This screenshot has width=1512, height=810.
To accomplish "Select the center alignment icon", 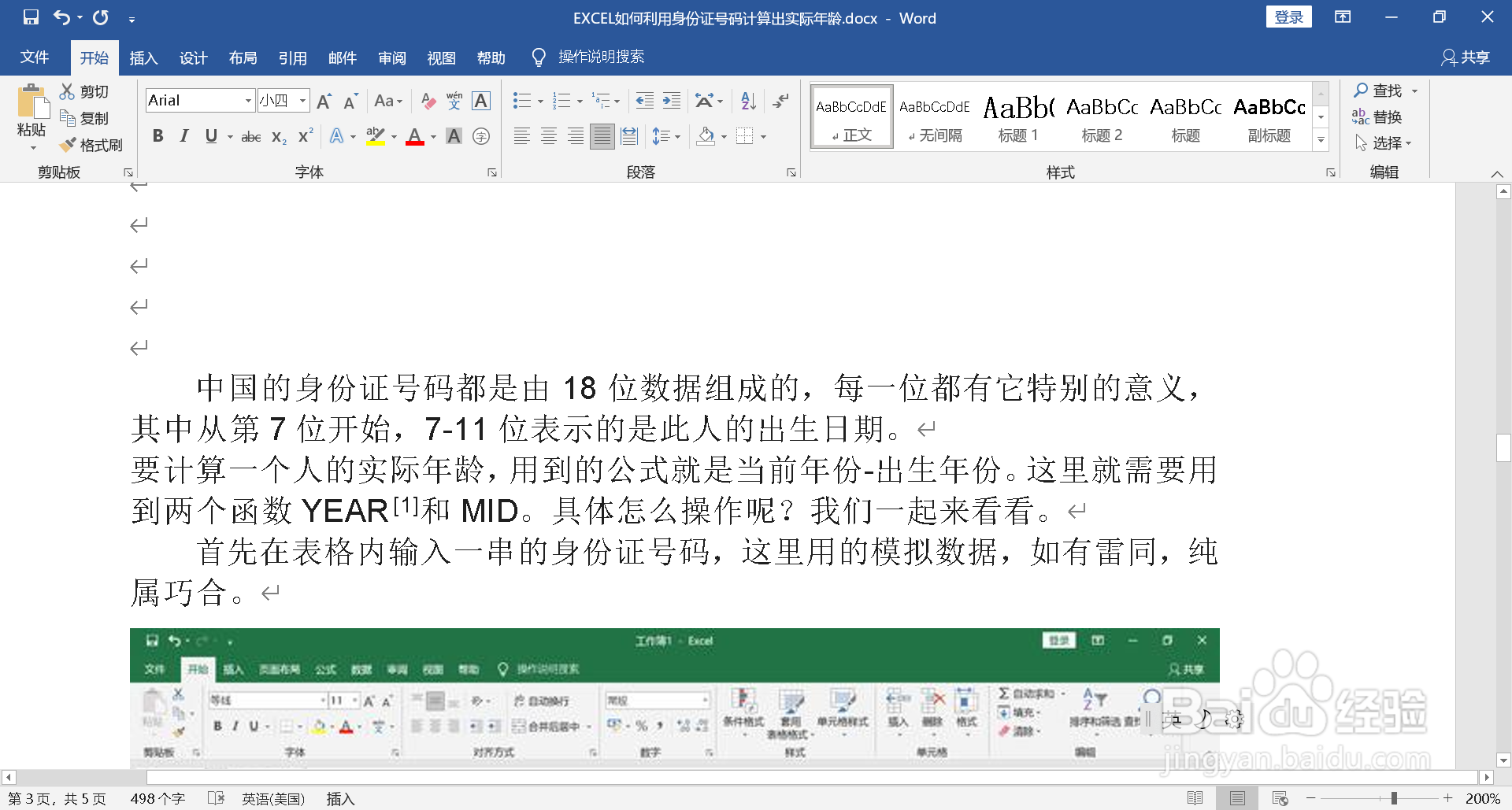I will pos(548,135).
